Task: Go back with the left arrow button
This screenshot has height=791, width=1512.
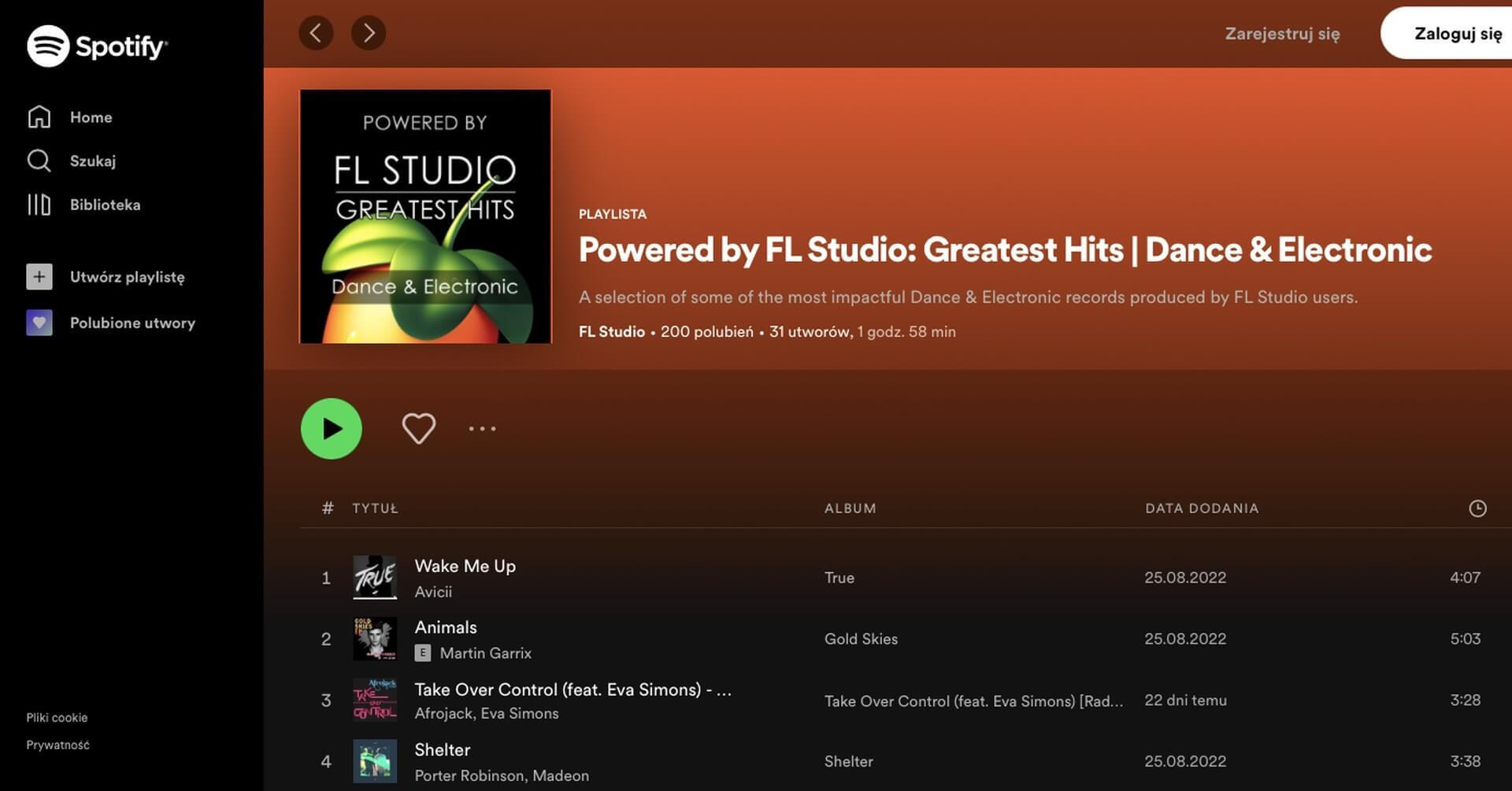Action: coord(316,33)
